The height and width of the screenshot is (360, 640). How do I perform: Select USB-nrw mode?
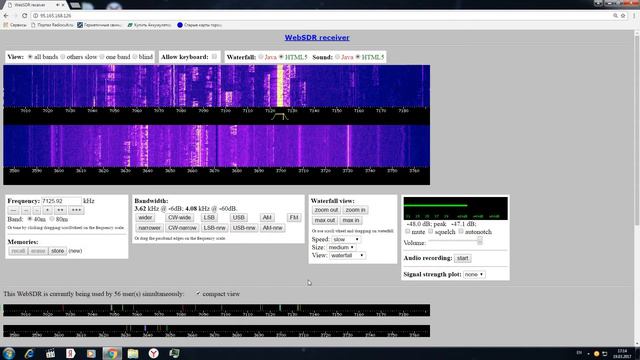pos(244,228)
